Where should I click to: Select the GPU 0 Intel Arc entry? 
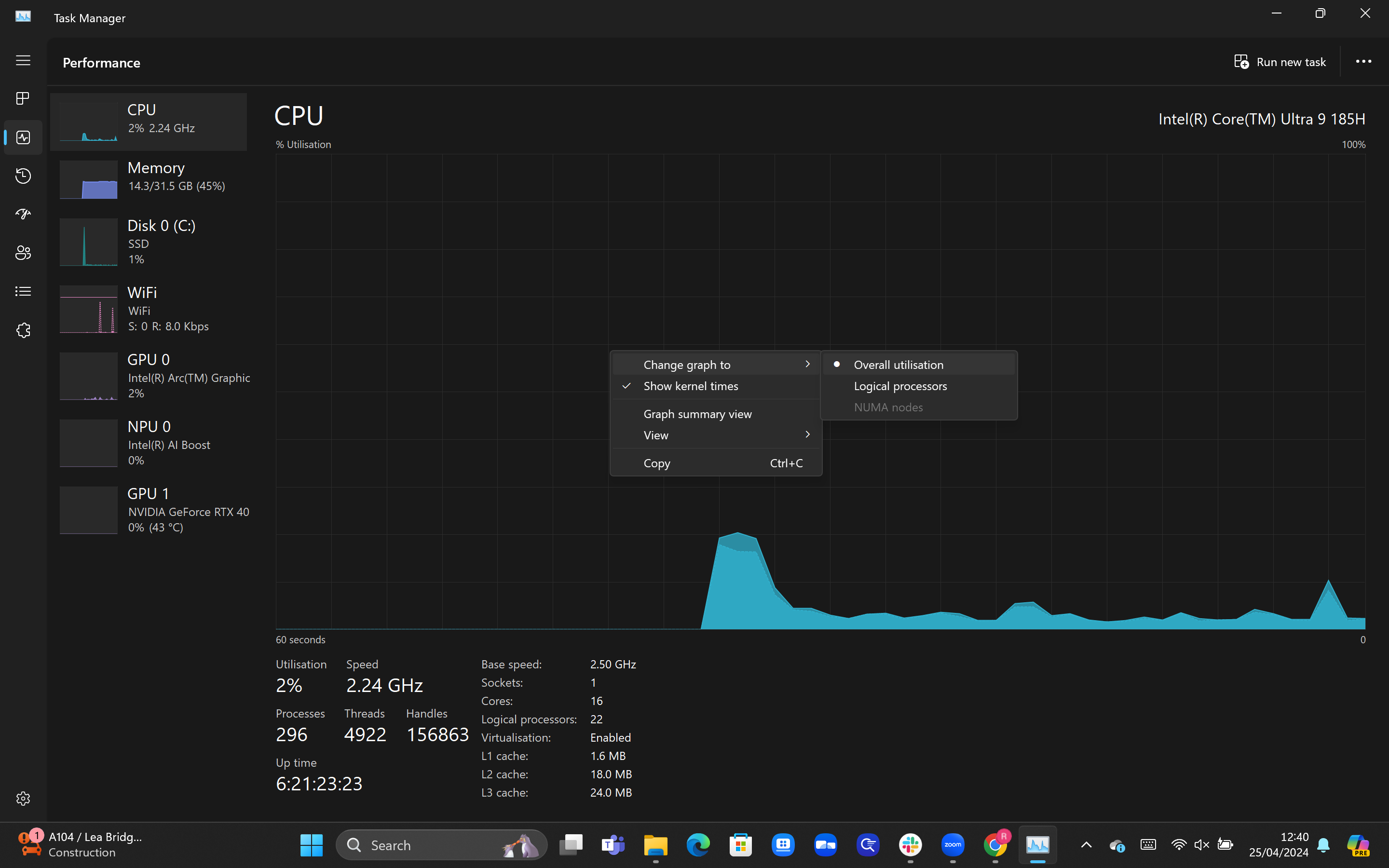point(149,376)
